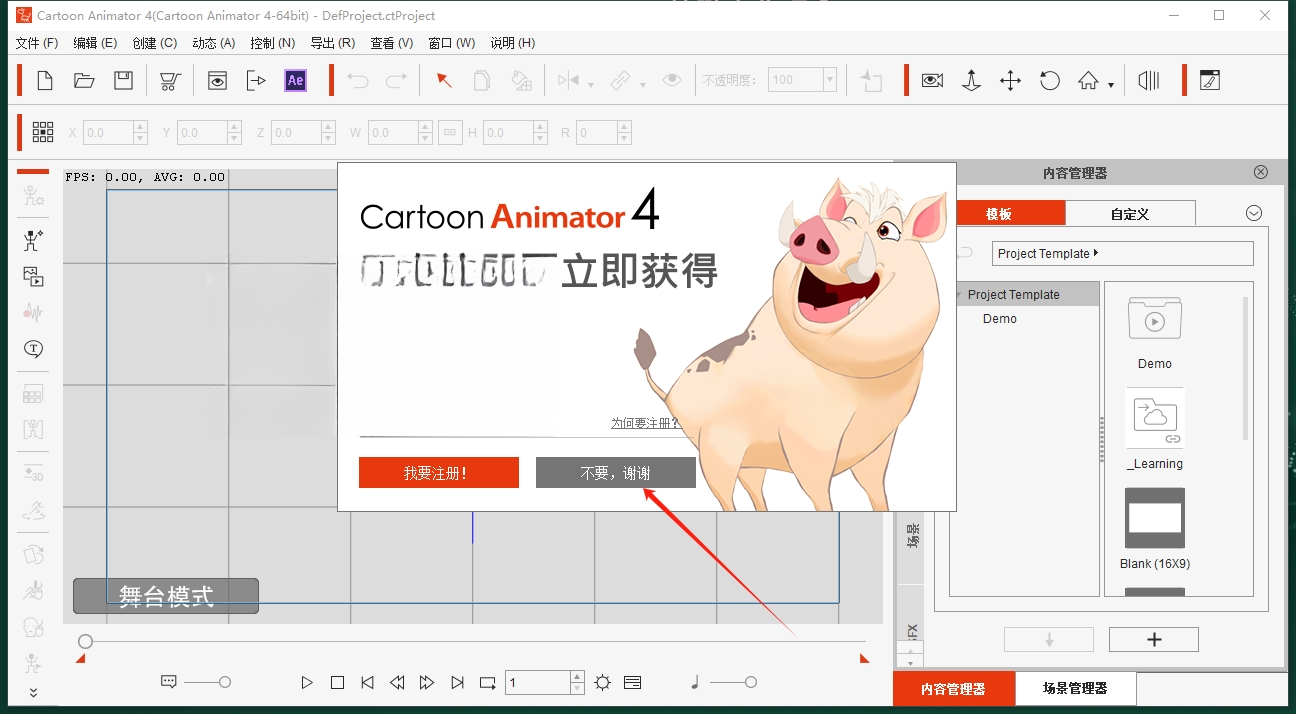Screen dimensions: 1296x714
Task: Expand the flip tool dropdown arrow
Action: pos(591,85)
